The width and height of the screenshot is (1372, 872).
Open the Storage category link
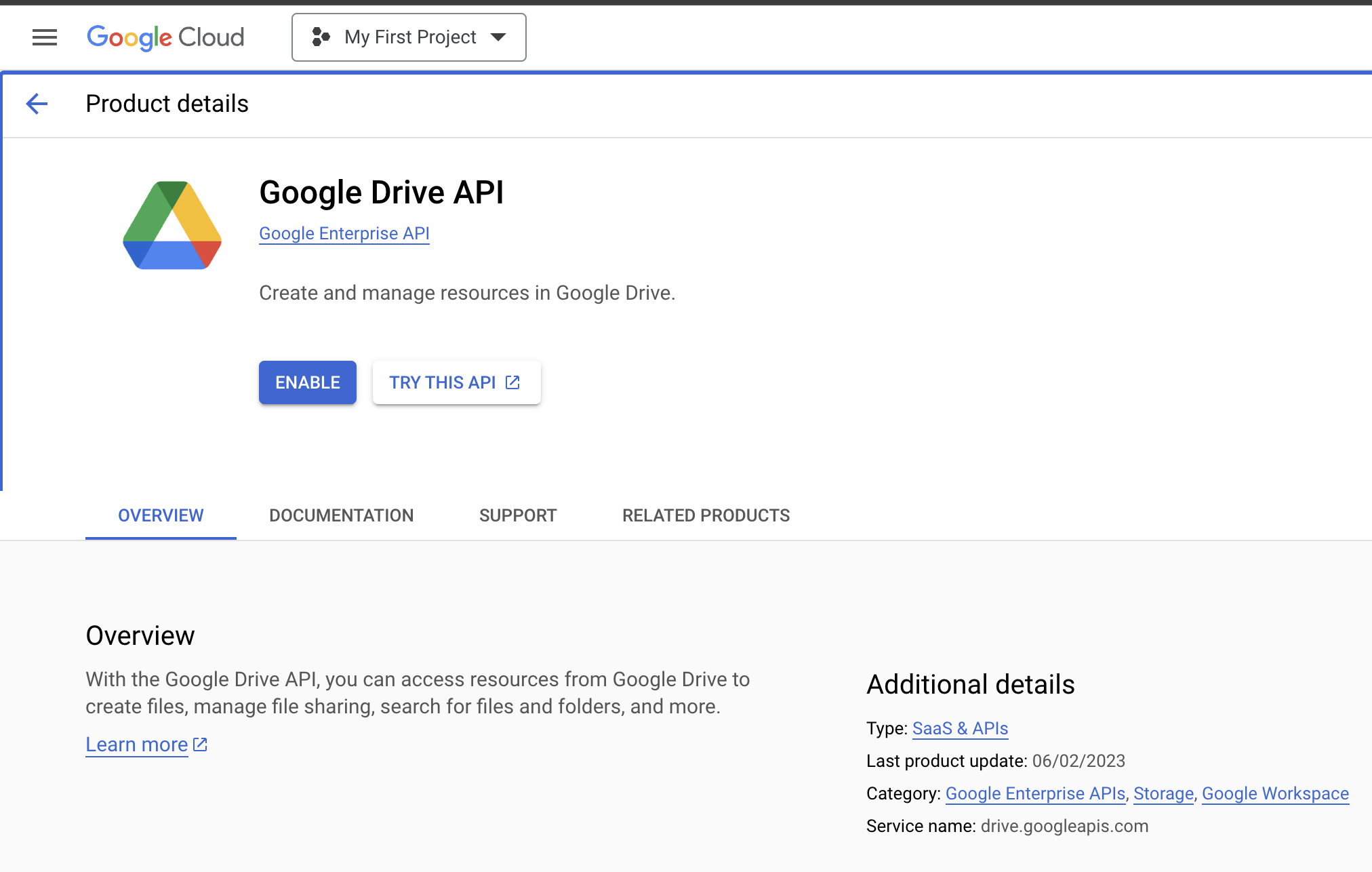pyautogui.click(x=1163, y=793)
